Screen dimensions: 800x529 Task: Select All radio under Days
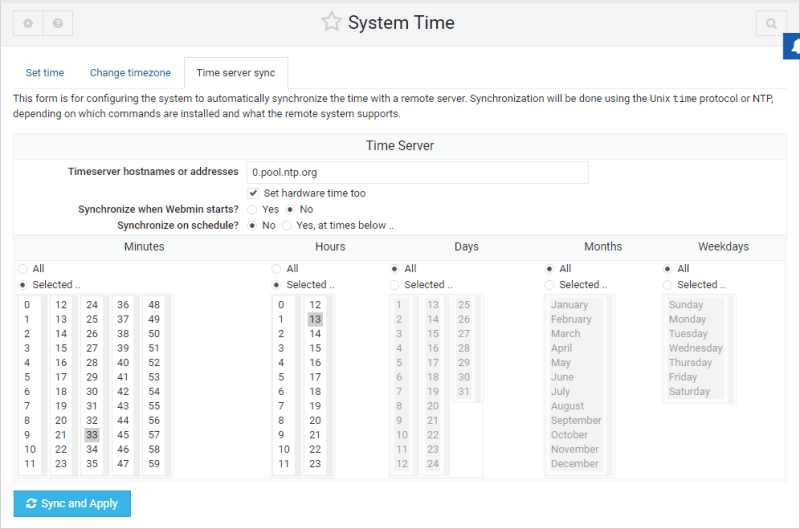394,269
